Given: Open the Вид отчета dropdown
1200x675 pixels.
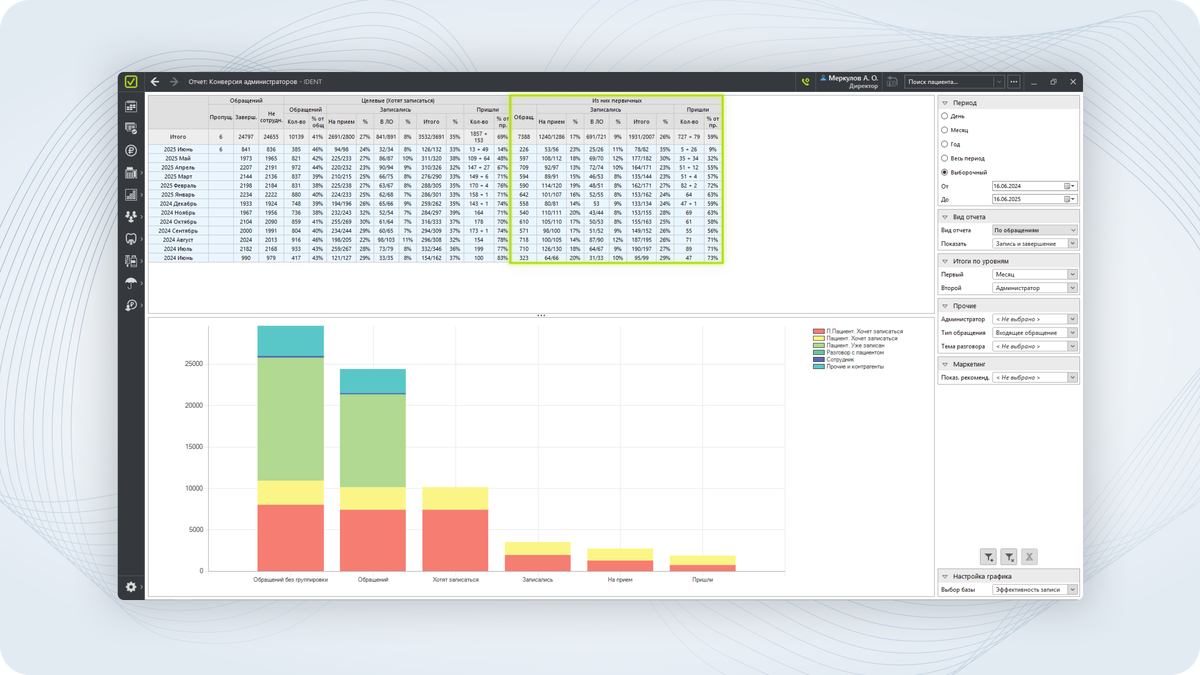Looking at the screenshot, I should [1034, 230].
